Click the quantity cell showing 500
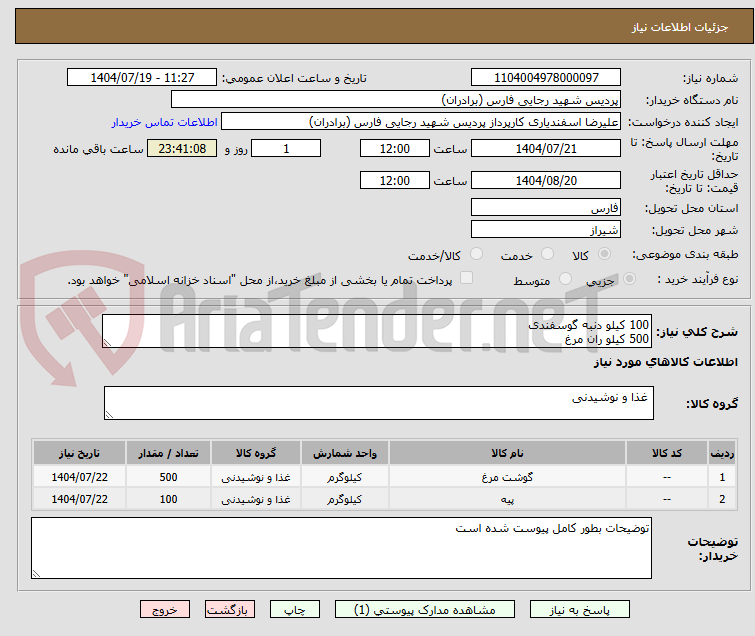Image resolution: width=755 pixels, height=636 pixels. (169, 477)
